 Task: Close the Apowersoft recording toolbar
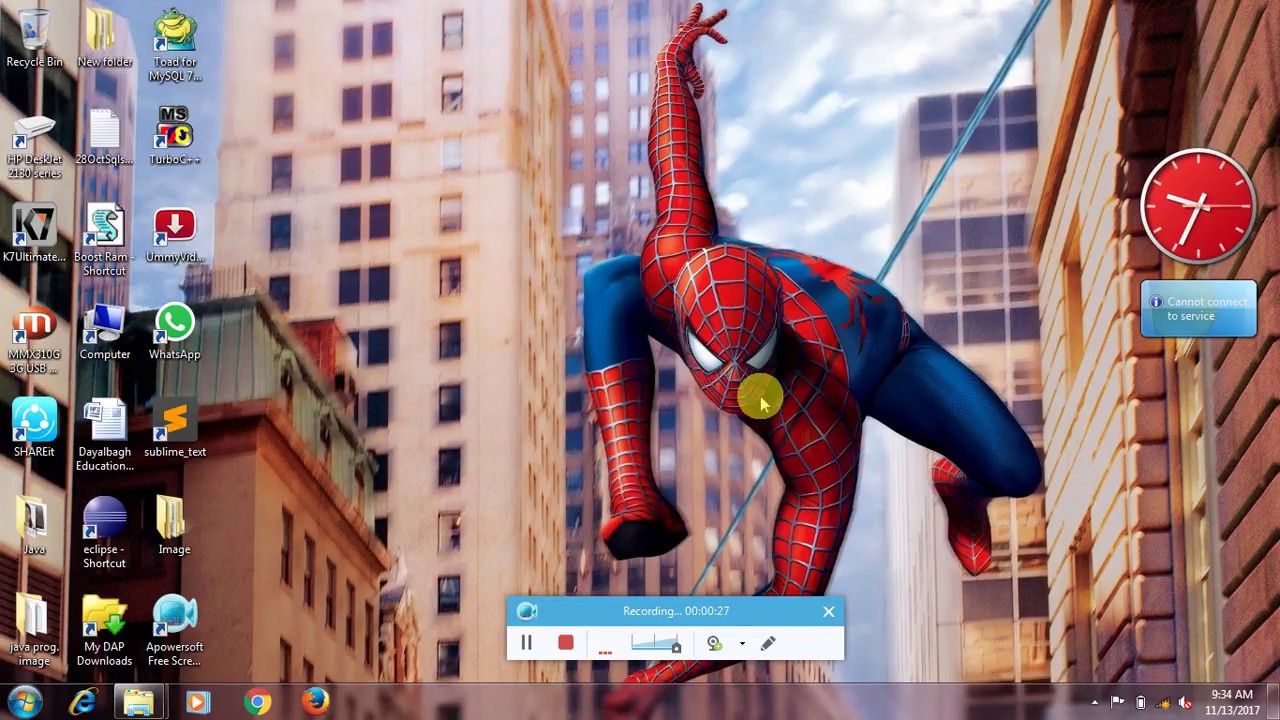[828, 611]
